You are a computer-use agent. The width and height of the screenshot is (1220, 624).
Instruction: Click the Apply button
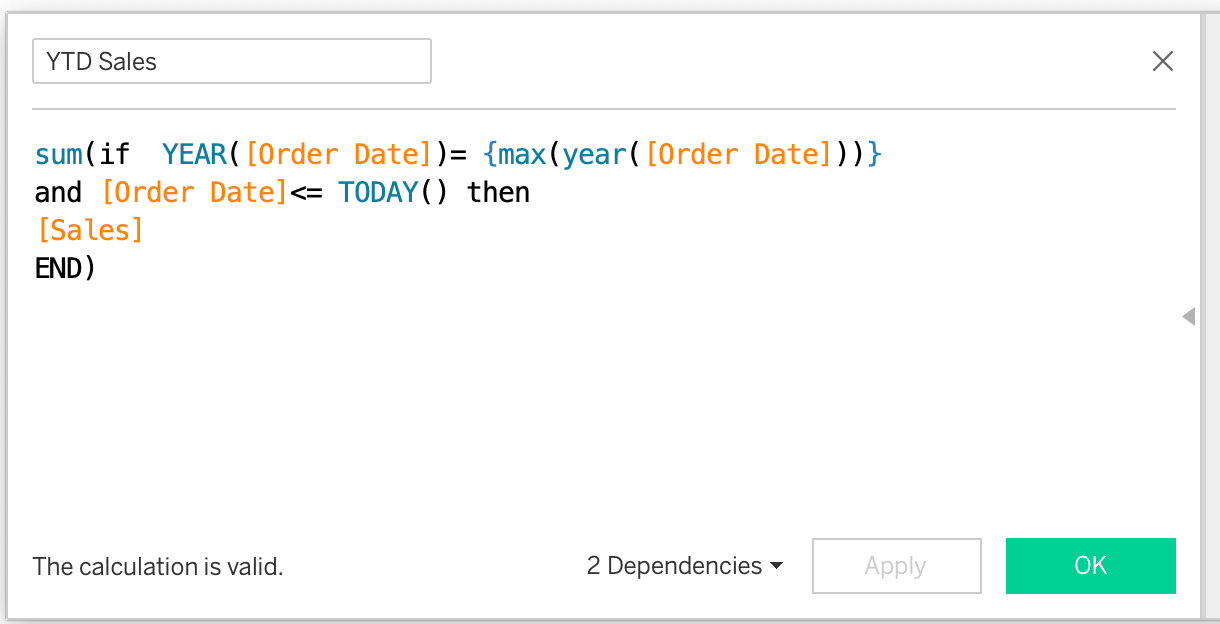click(896, 566)
